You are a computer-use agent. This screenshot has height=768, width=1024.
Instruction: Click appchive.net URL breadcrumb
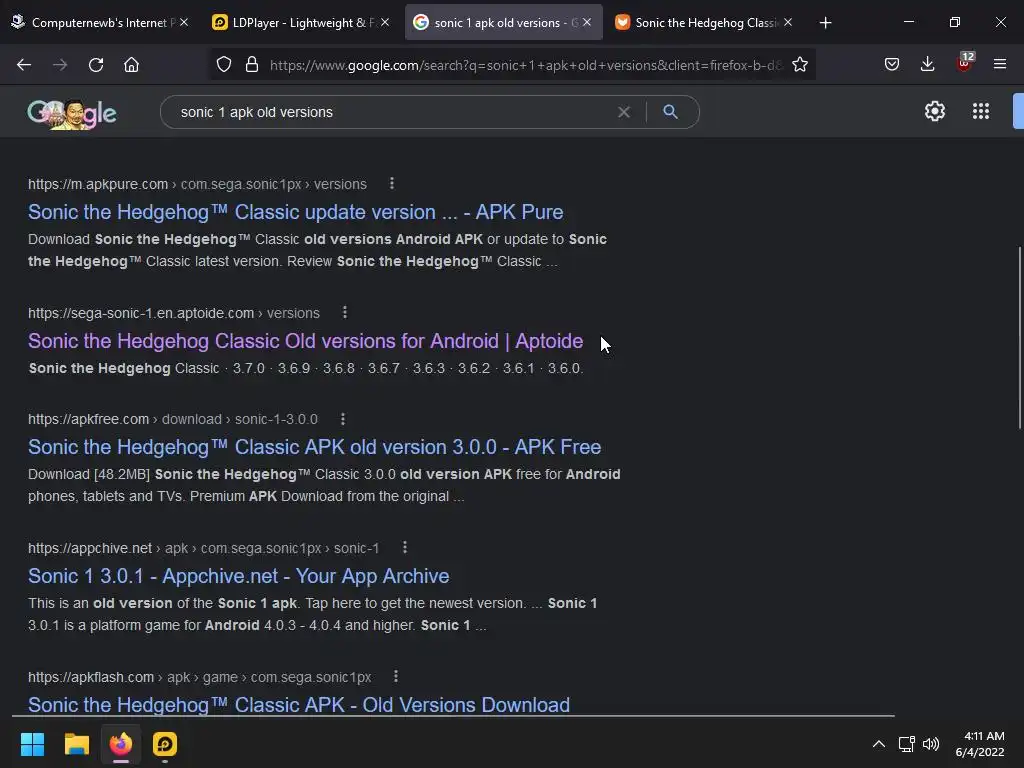coord(89,548)
